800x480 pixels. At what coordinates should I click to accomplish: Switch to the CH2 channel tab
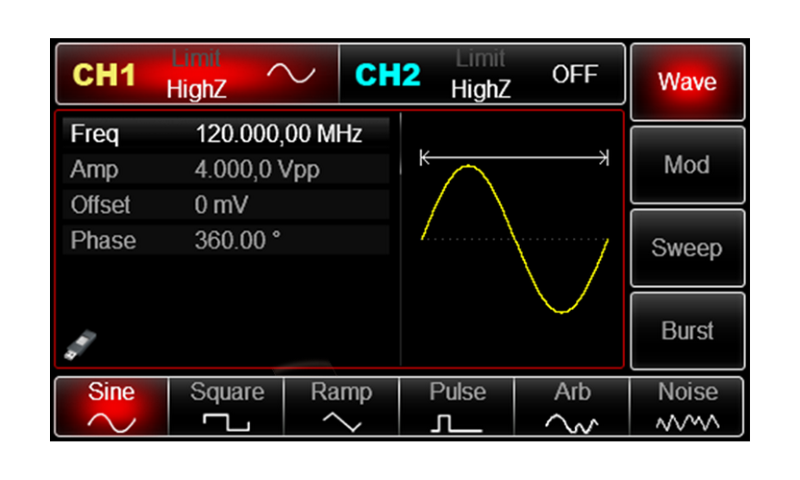388,76
